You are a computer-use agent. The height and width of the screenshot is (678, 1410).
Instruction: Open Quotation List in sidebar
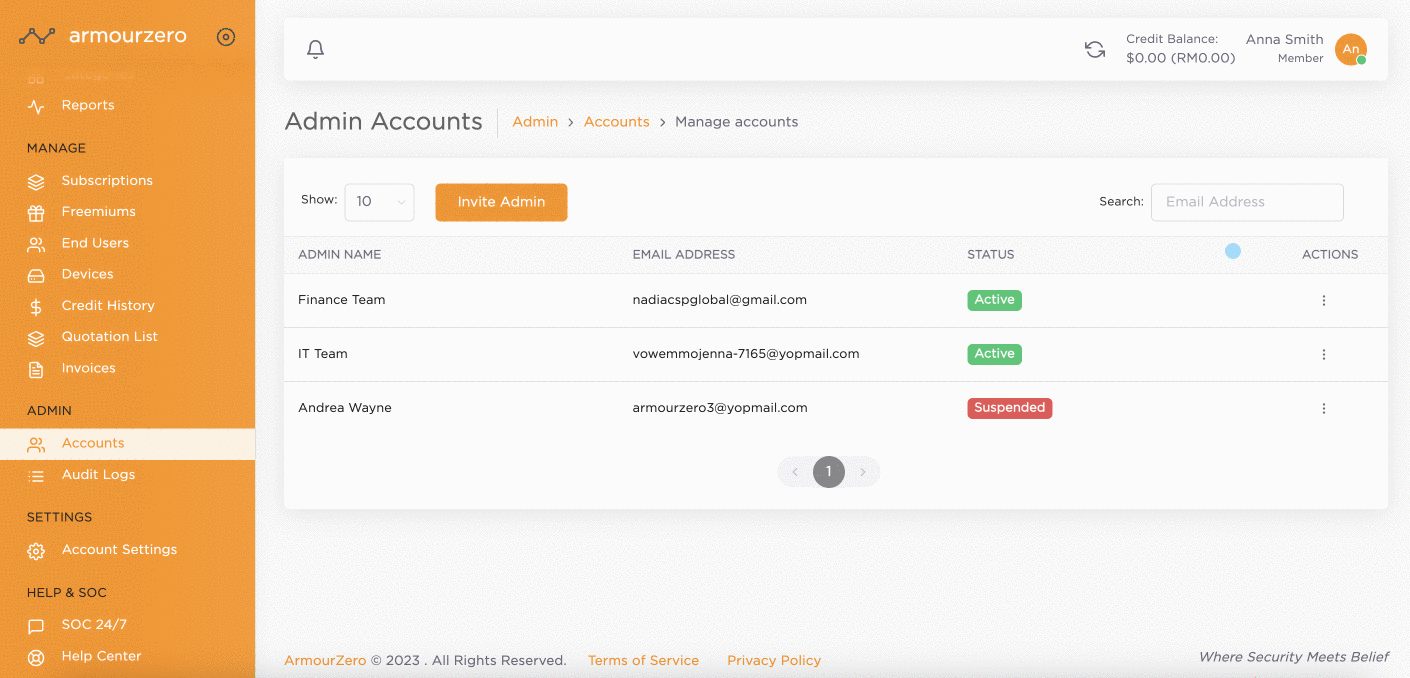click(110, 337)
